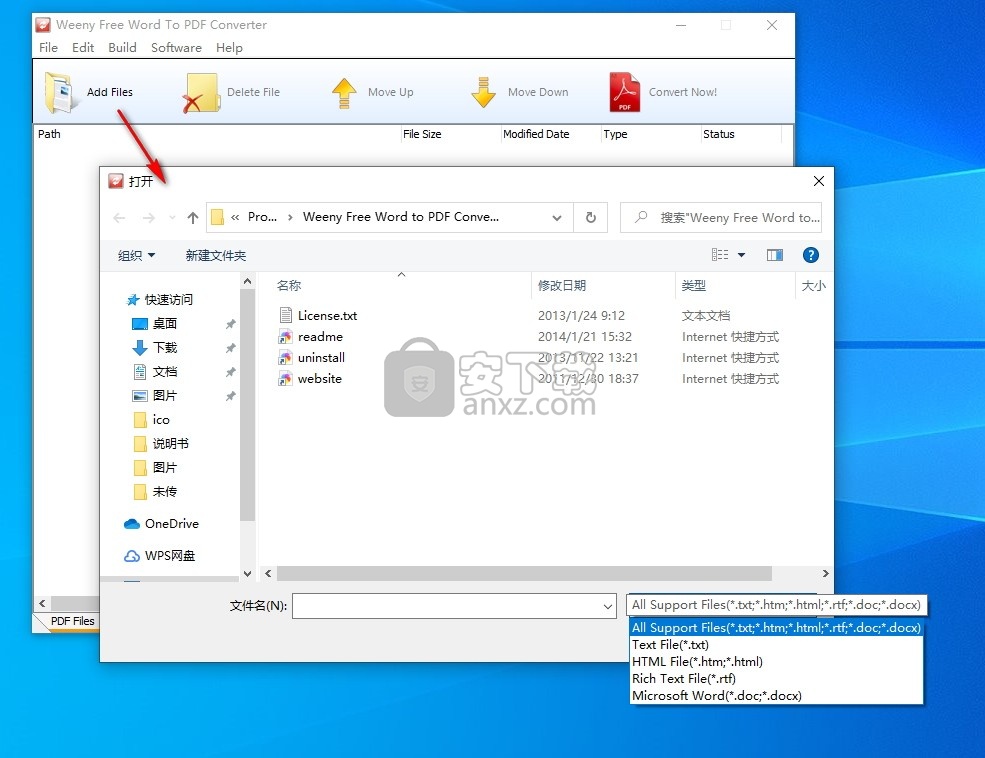Click the Convert Now PDF icon

624,92
